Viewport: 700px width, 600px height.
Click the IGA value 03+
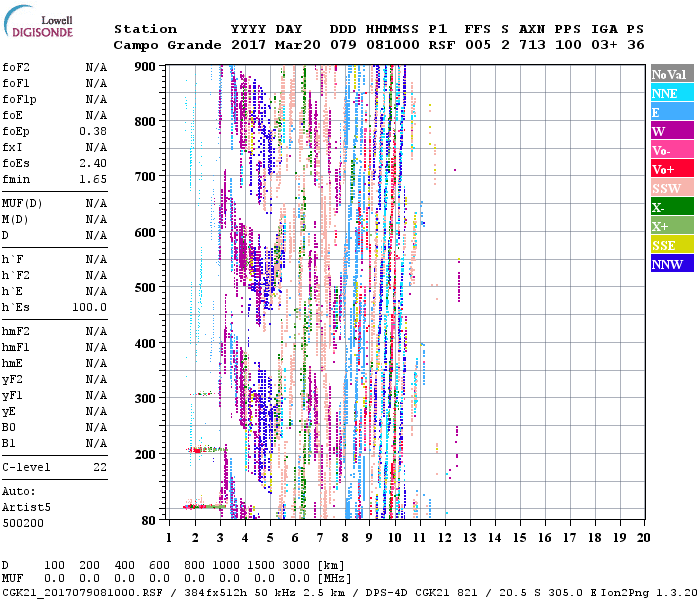tap(604, 45)
